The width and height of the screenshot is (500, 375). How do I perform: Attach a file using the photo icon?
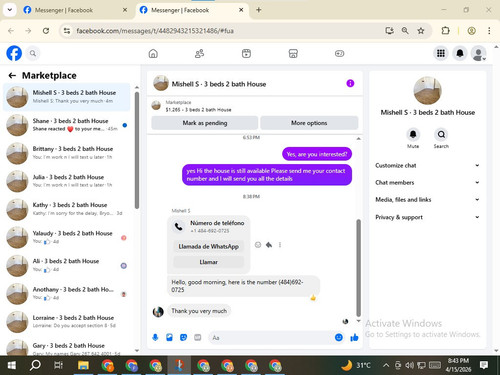[169, 338]
